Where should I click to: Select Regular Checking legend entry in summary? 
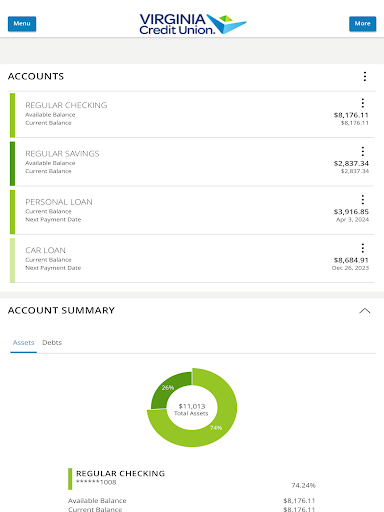[120, 474]
